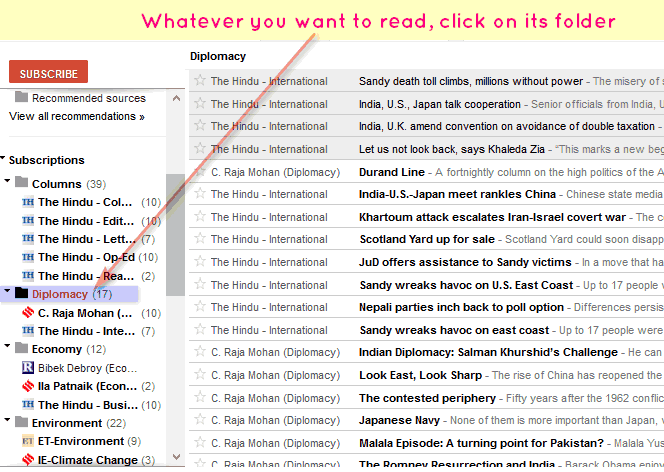Image resolution: width=664 pixels, height=472 pixels.
Task: Click the Diplomacy heading above the list
Action: click(218, 56)
